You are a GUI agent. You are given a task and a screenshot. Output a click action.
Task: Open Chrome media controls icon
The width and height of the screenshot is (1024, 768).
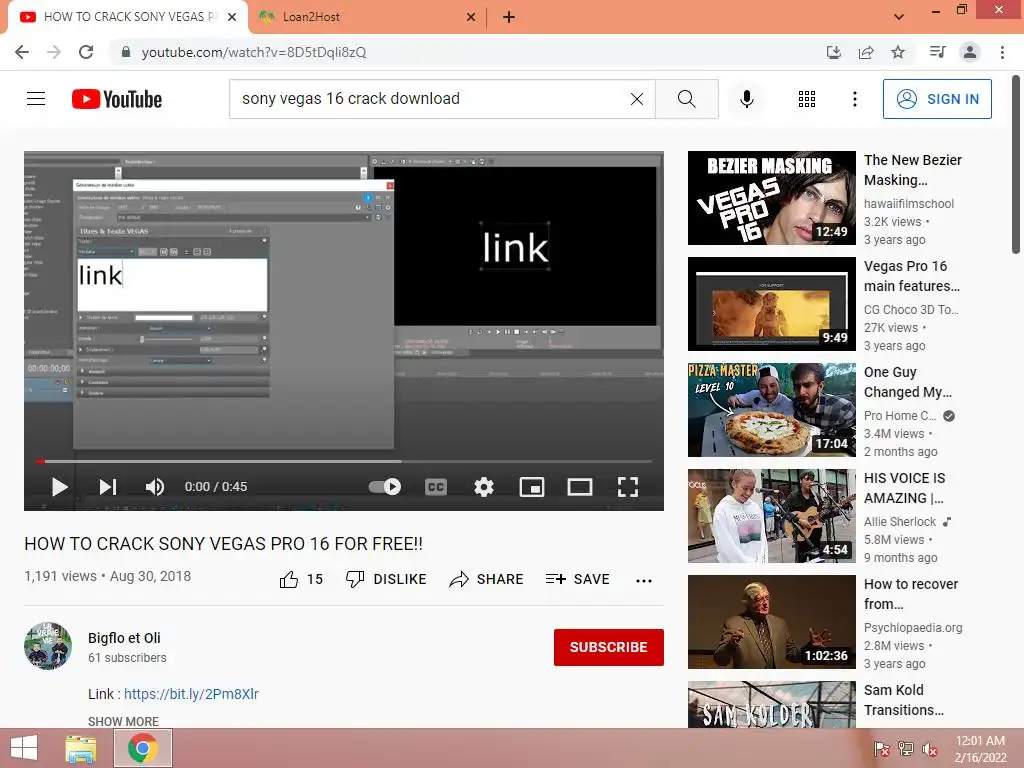pos(937,52)
